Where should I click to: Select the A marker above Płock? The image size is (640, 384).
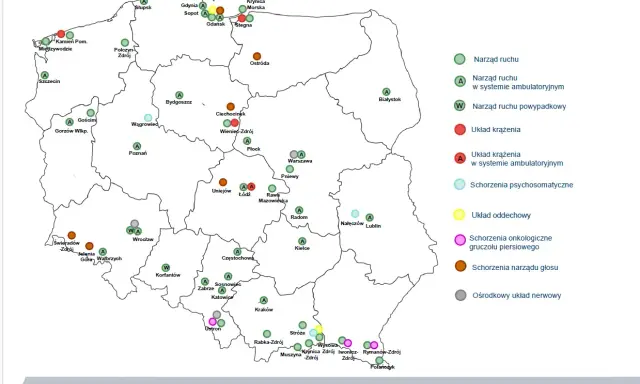pyautogui.click(x=247, y=141)
